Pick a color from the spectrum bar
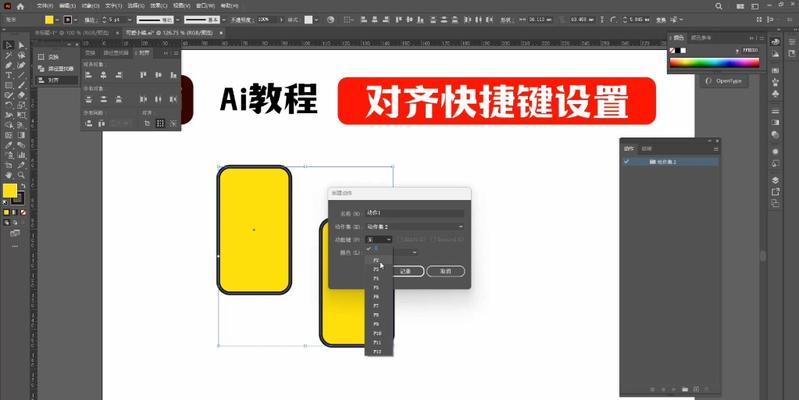Image resolution: width=799 pixels, height=400 pixels. click(714, 63)
